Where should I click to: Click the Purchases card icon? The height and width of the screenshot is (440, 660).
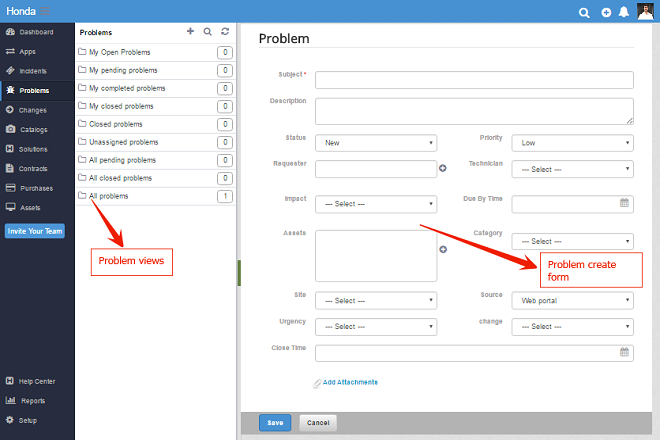(11, 188)
